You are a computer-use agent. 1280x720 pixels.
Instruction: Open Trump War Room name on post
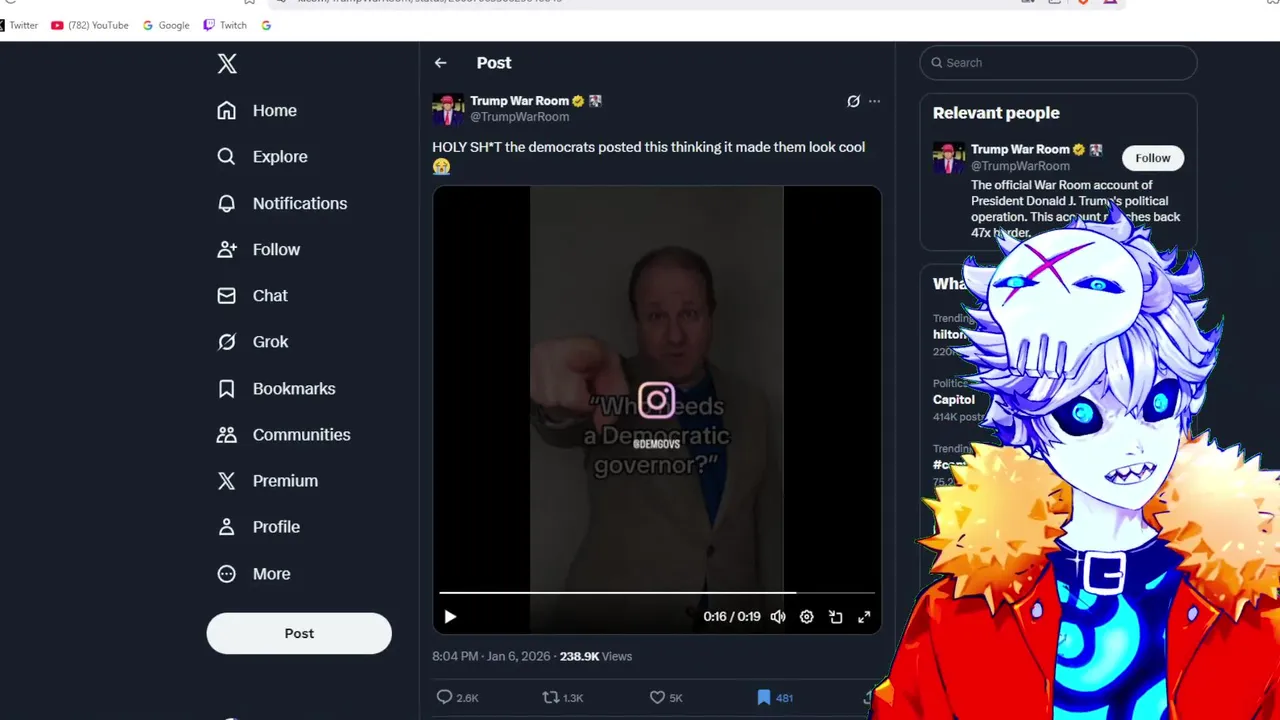coord(519,101)
